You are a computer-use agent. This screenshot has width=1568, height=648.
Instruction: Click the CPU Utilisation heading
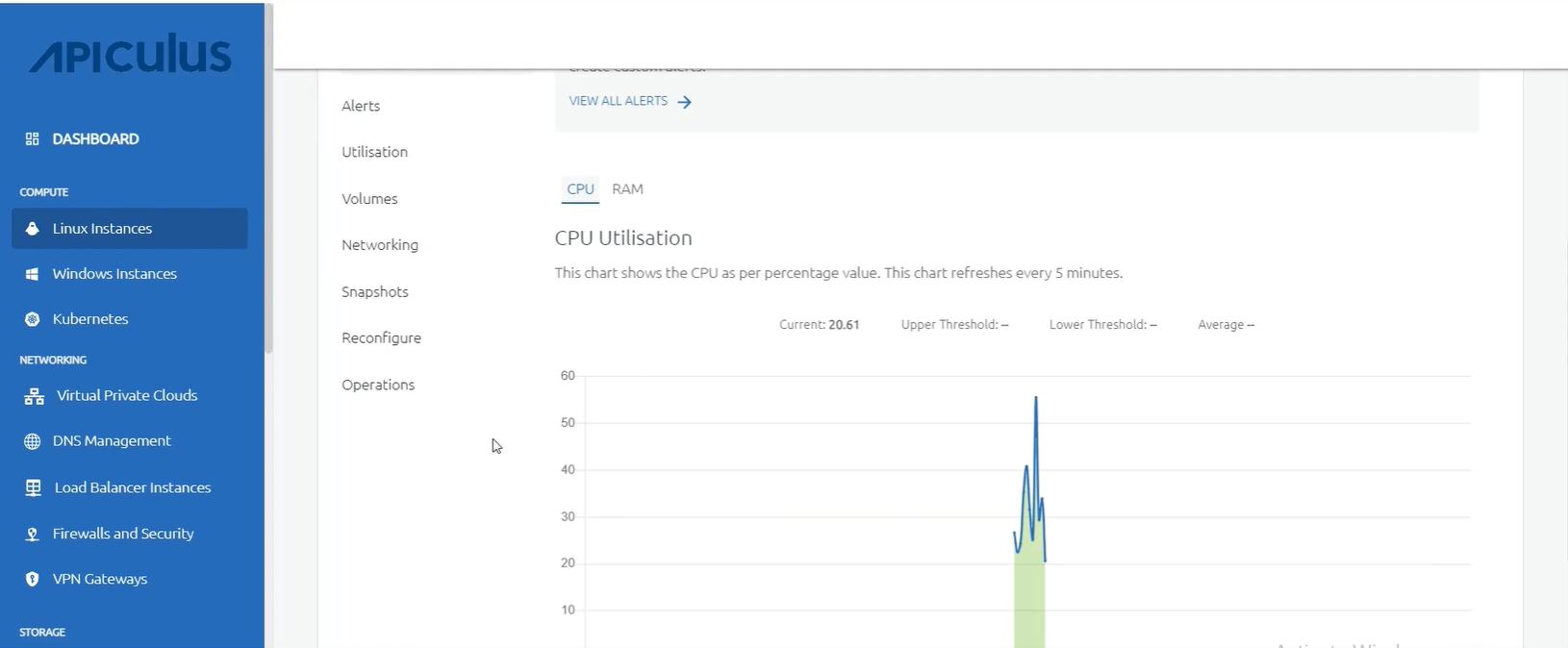[623, 238]
